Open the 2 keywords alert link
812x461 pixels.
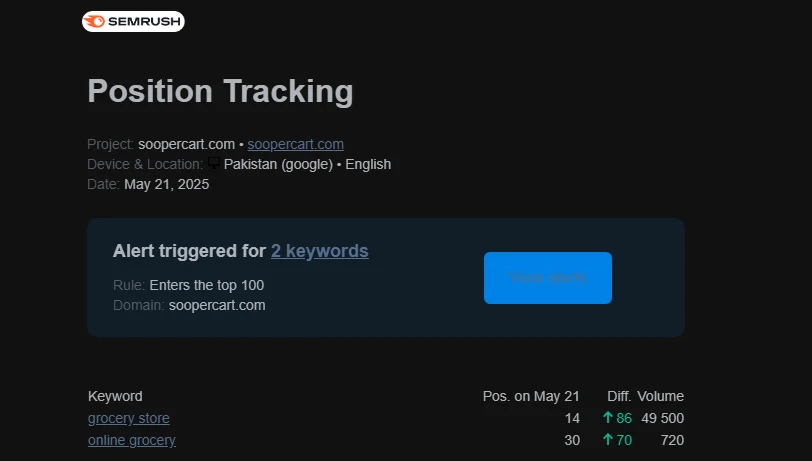tap(319, 251)
